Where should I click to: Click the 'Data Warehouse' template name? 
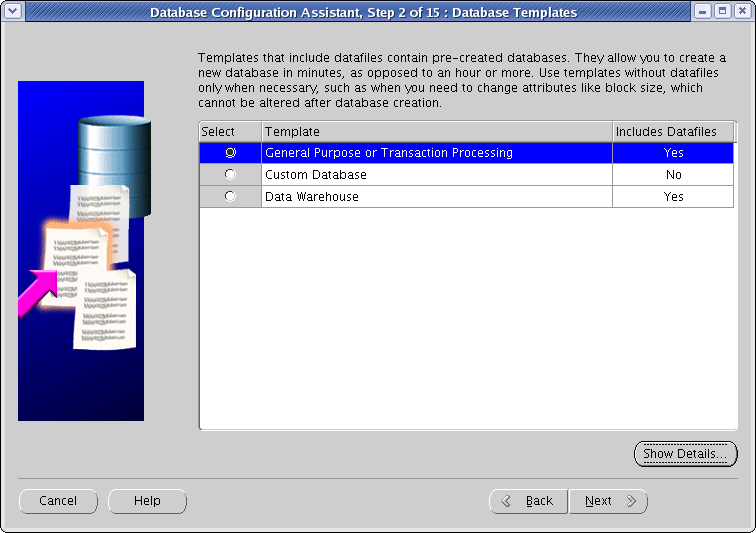(312, 197)
